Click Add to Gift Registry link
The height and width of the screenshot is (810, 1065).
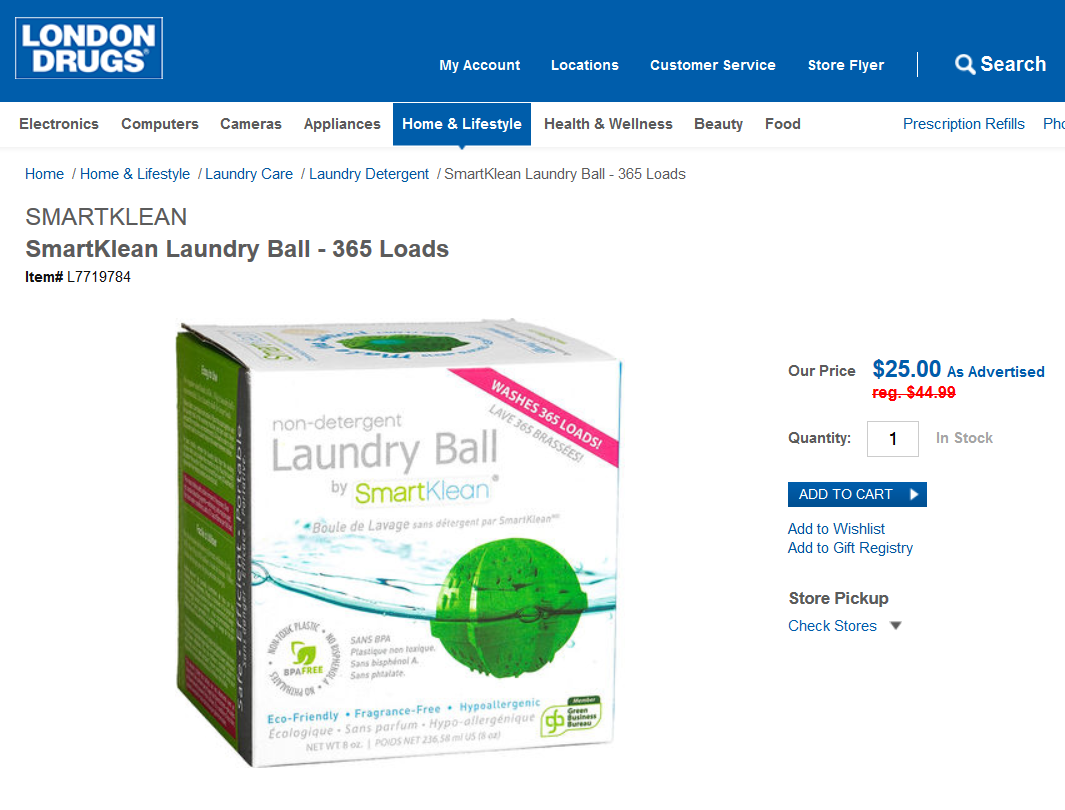(x=850, y=548)
